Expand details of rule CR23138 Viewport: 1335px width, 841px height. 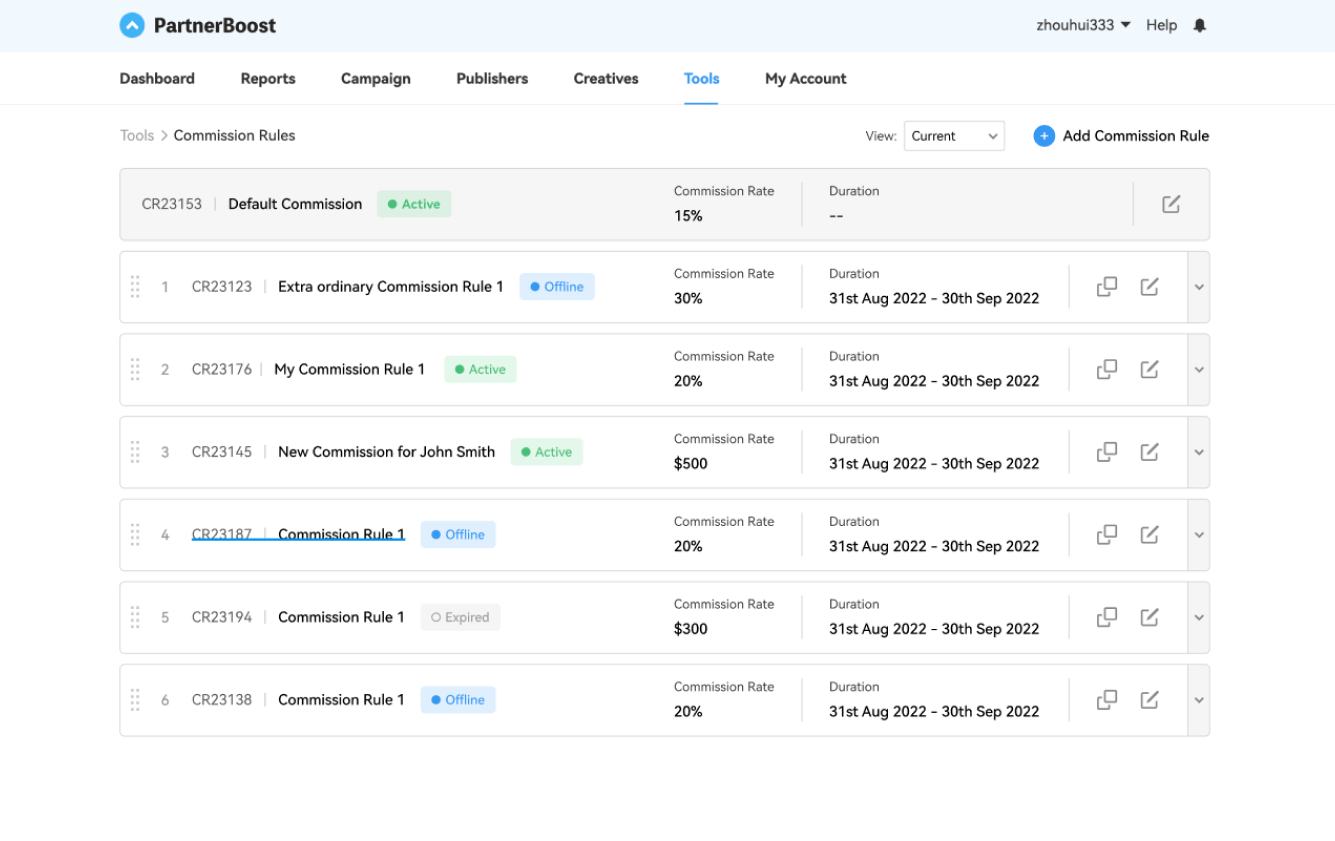pyautogui.click(x=1198, y=700)
